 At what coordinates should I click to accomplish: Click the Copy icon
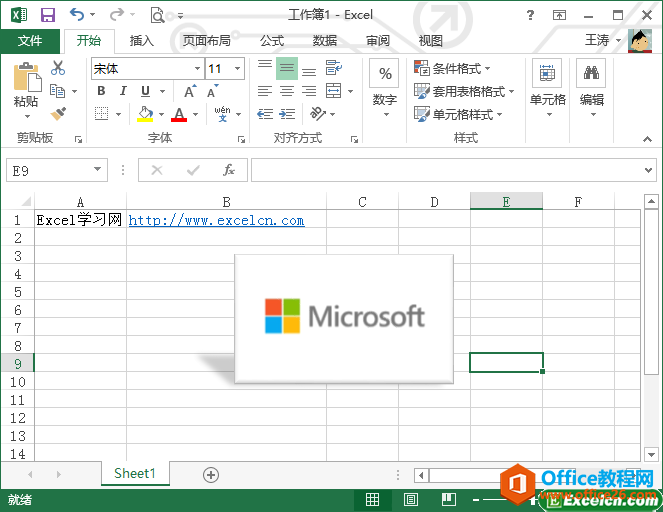click(x=58, y=90)
